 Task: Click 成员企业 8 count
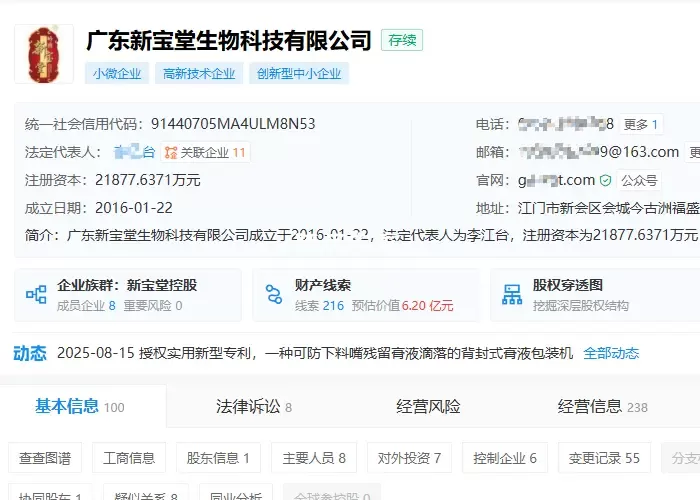[86, 306]
